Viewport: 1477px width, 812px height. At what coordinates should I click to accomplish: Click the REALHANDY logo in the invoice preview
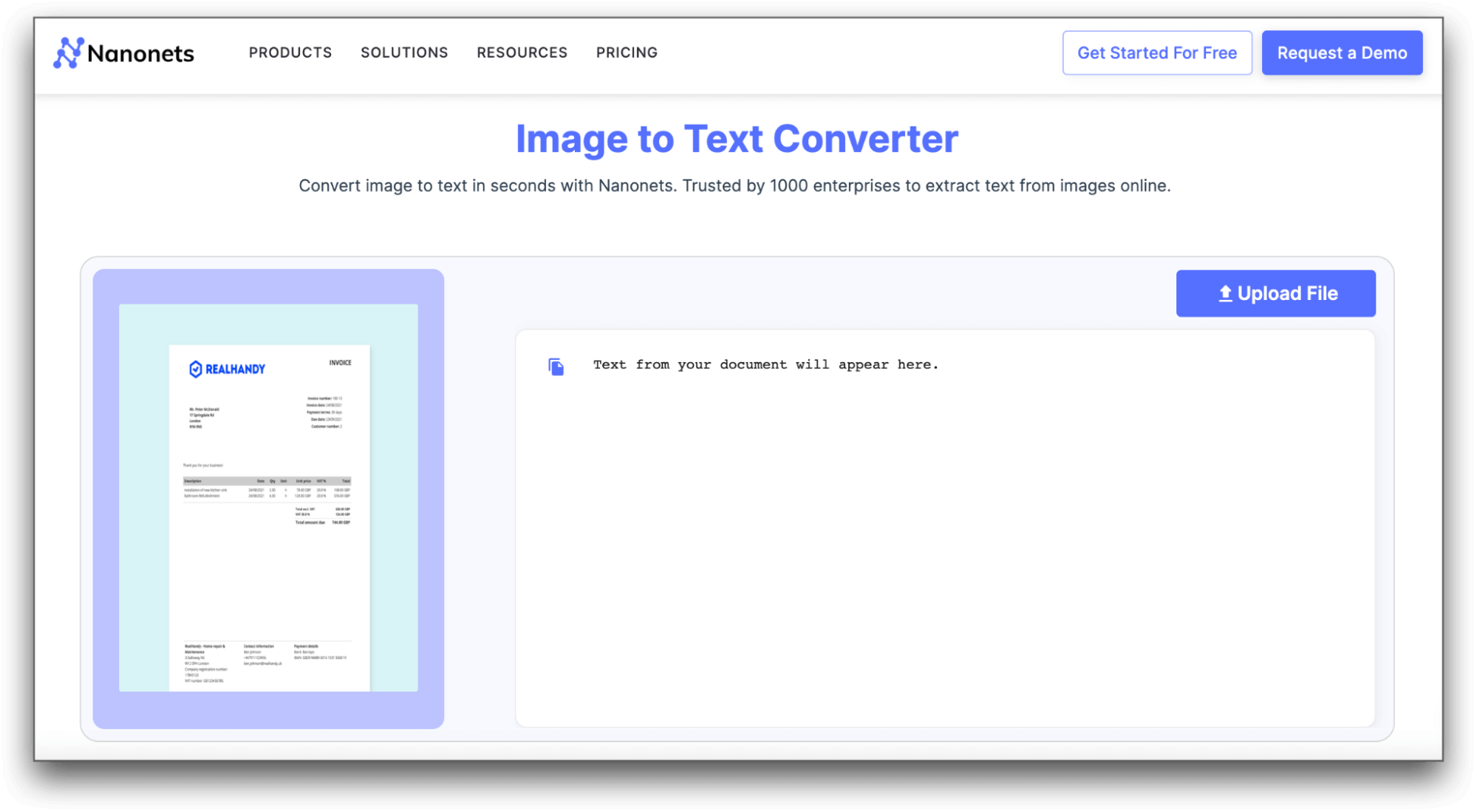pos(228,369)
